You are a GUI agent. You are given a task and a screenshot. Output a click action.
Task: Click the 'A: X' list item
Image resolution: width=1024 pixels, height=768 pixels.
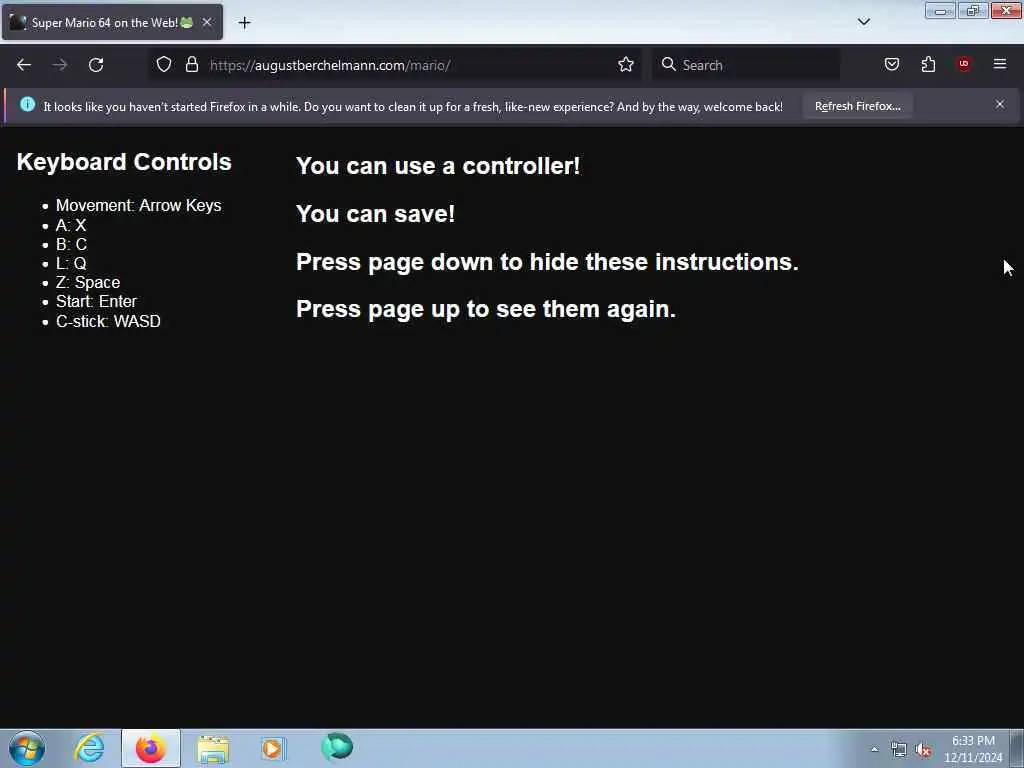pyautogui.click(x=71, y=225)
